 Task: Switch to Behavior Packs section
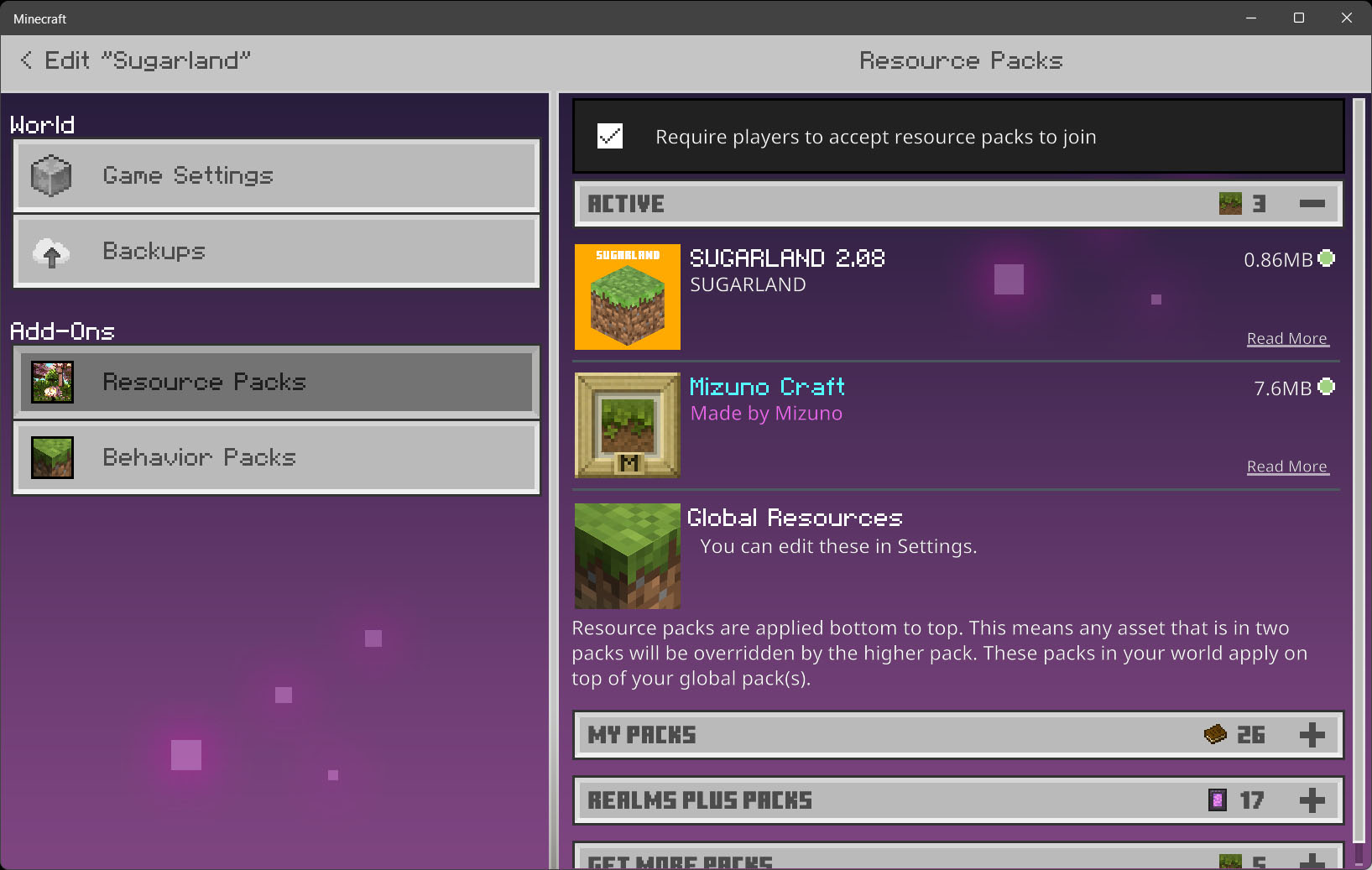coord(276,457)
